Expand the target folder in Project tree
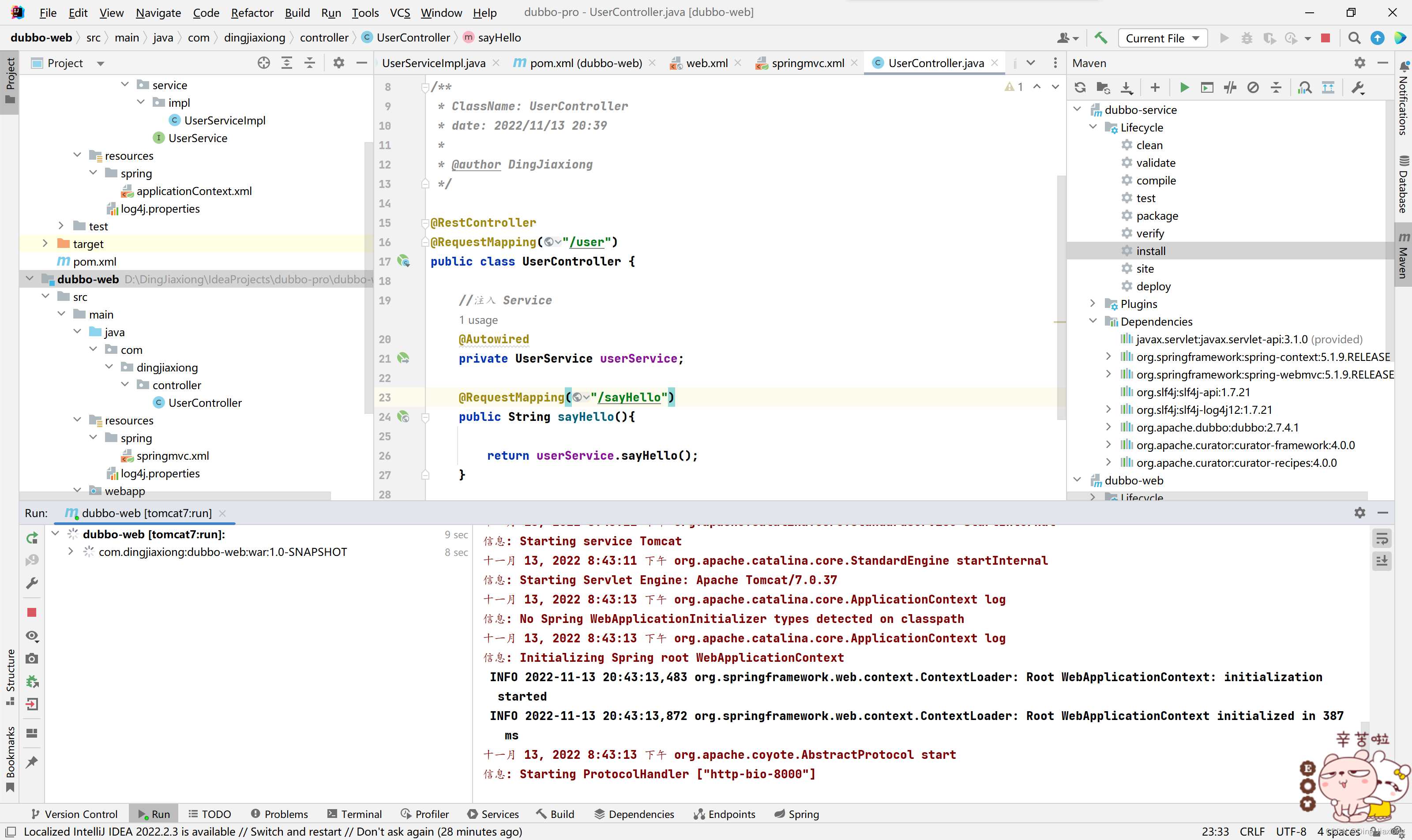The image size is (1412, 840). [45, 244]
